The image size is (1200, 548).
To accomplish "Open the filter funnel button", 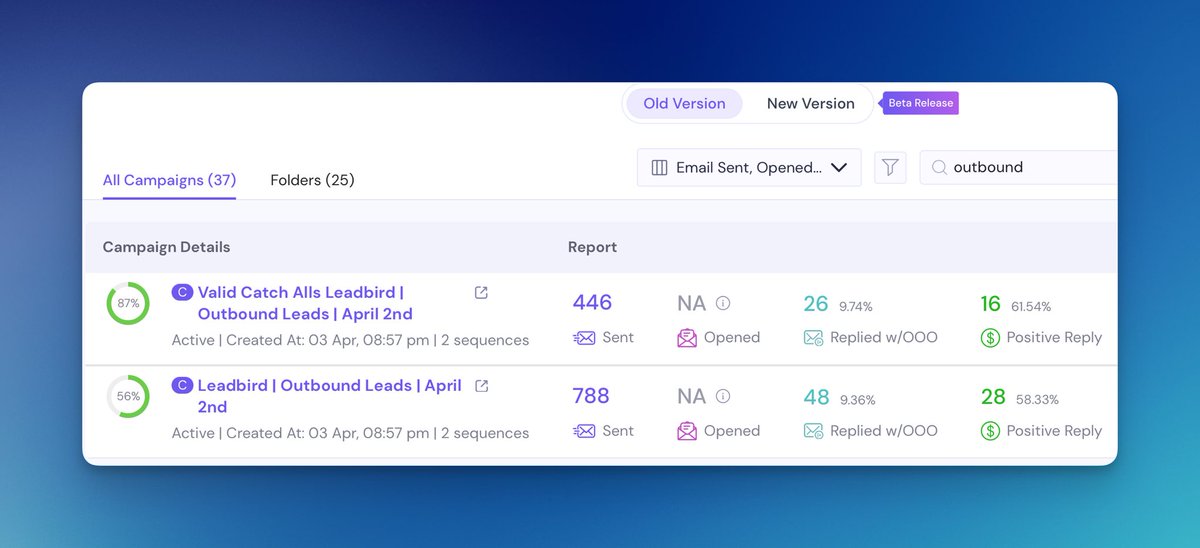I will (890, 168).
